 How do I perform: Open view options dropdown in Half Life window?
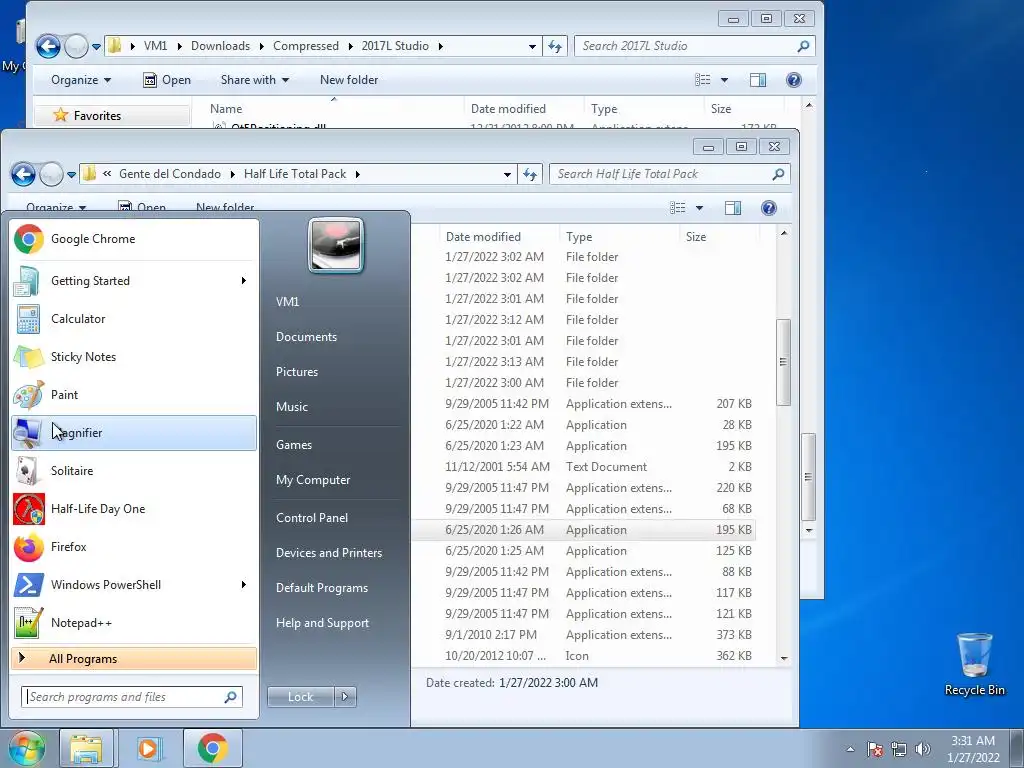click(x=699, y=208)
